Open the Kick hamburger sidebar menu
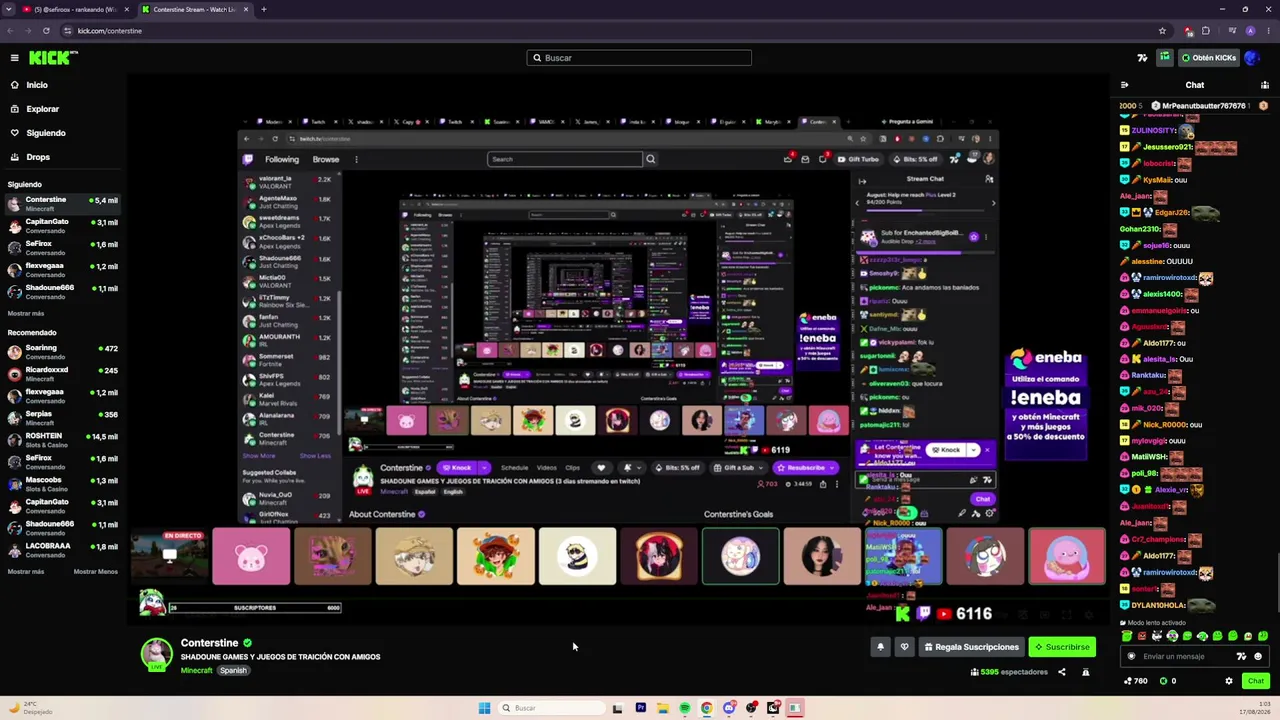 [x=14, y=58]
